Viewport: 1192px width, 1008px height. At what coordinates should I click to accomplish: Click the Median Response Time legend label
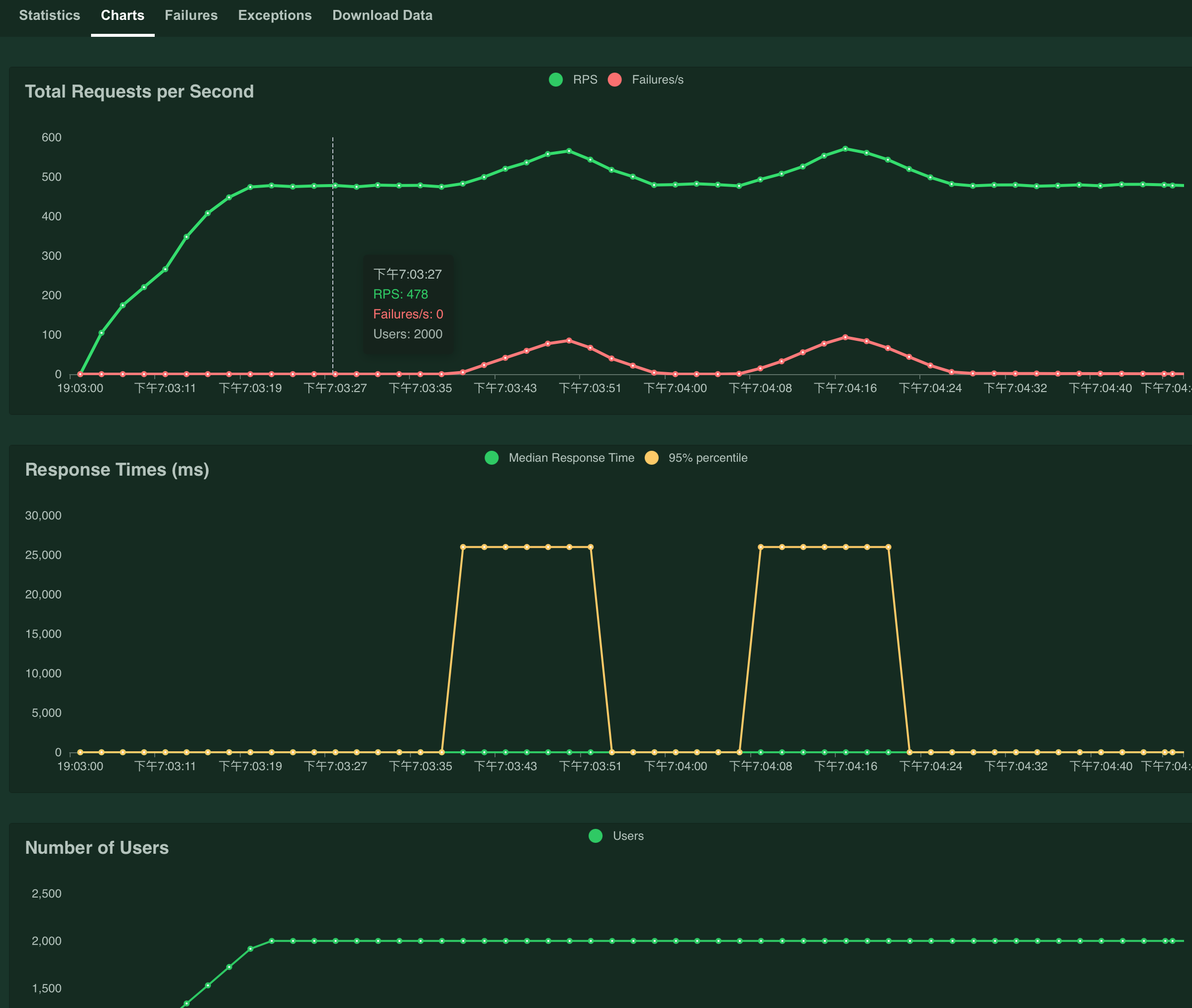tap(572, 458)
